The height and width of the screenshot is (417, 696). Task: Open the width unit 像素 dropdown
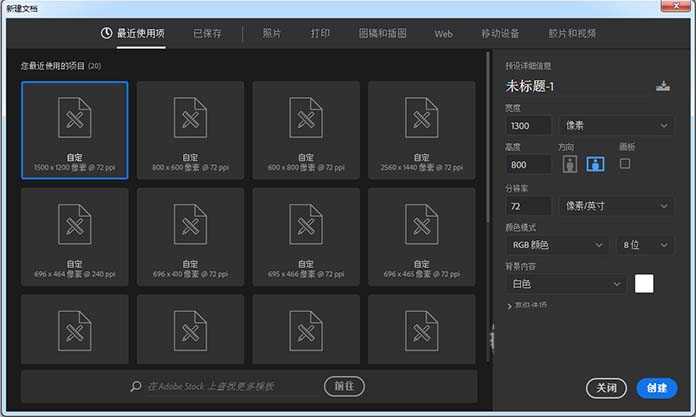pos(615,125)
